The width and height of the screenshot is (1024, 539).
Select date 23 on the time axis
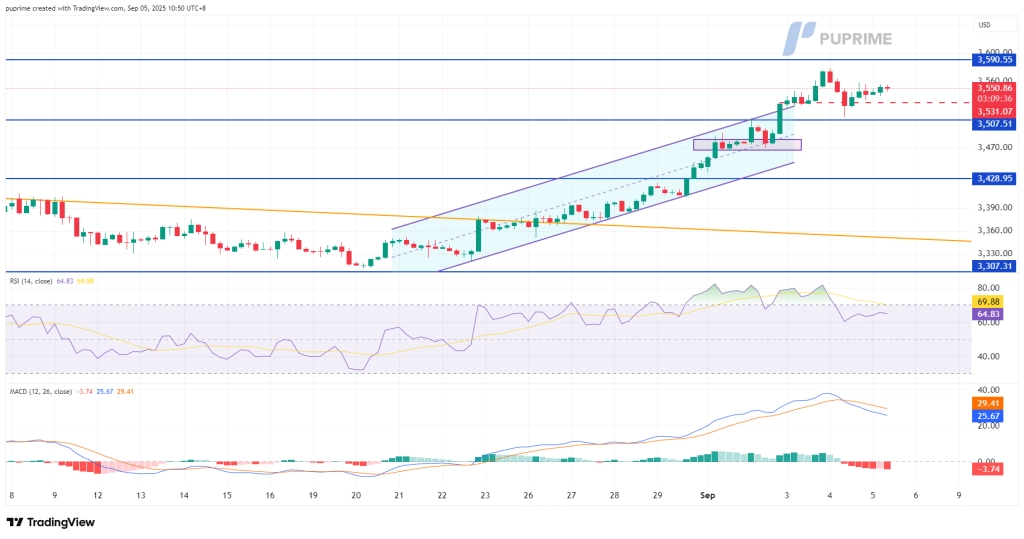tap(485, 496)
